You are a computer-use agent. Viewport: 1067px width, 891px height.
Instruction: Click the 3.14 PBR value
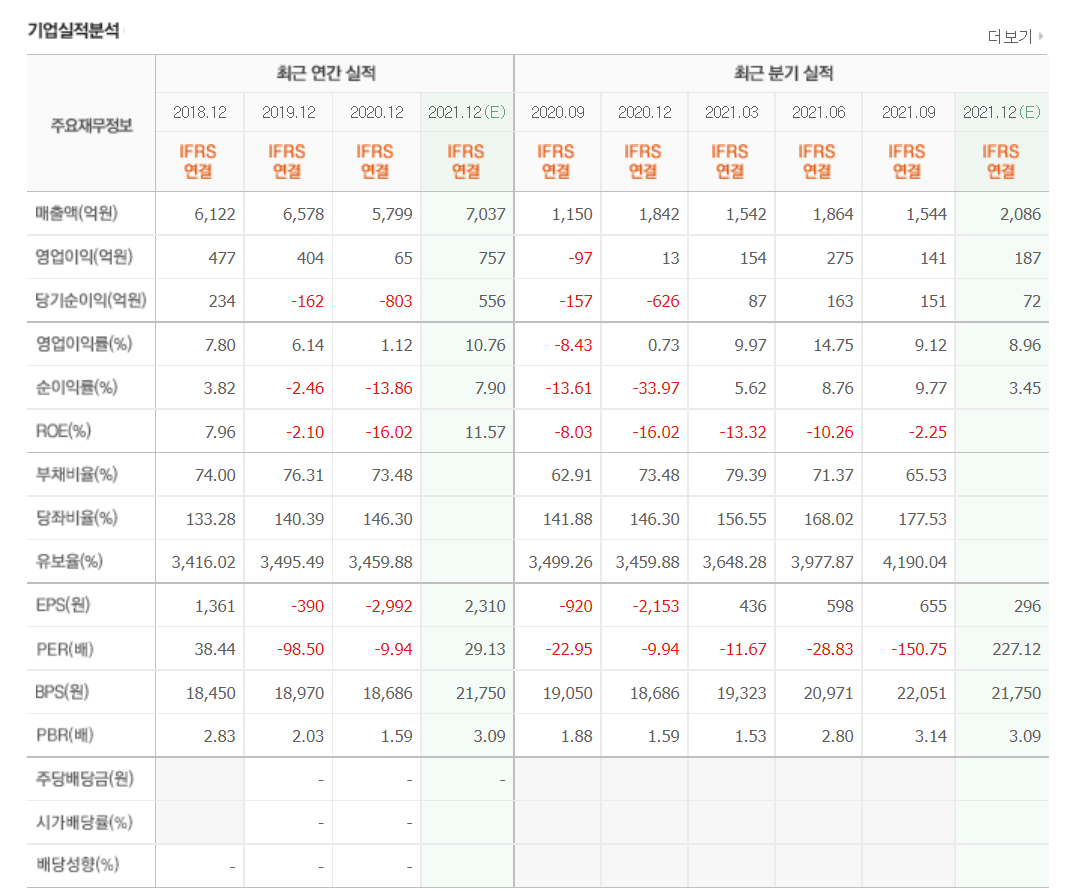[931, 736]
